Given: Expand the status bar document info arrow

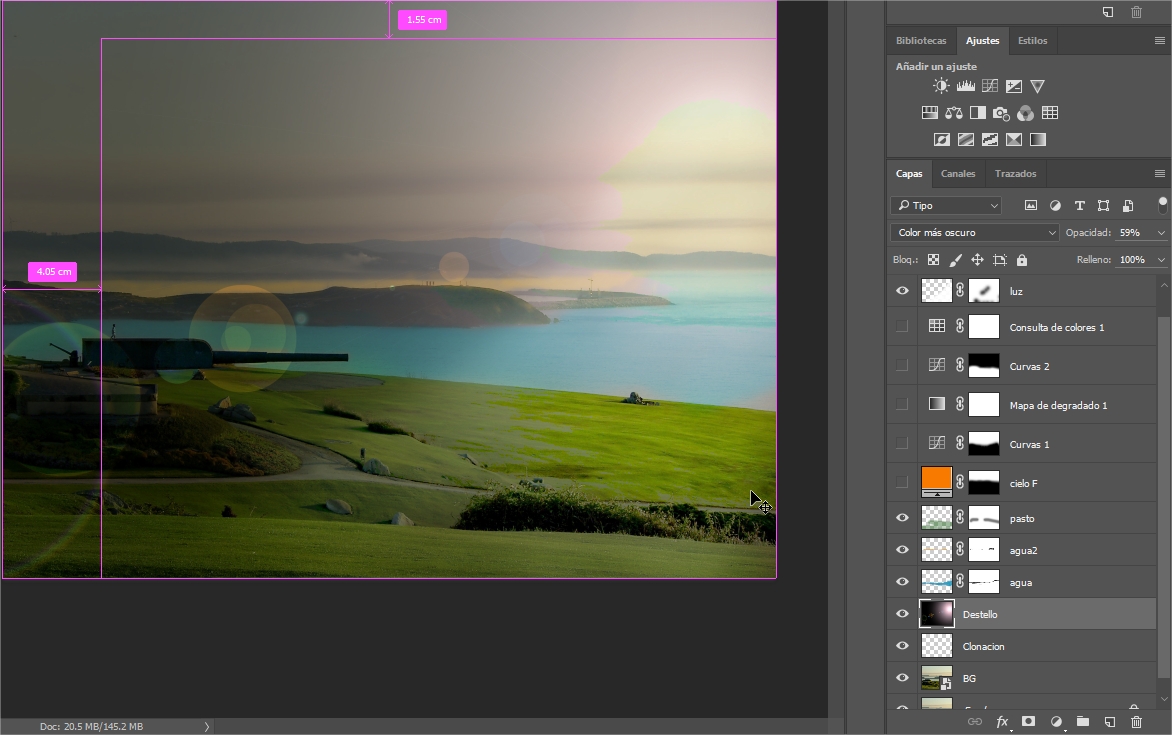Looking at the screenshot, I should point(207,726).
